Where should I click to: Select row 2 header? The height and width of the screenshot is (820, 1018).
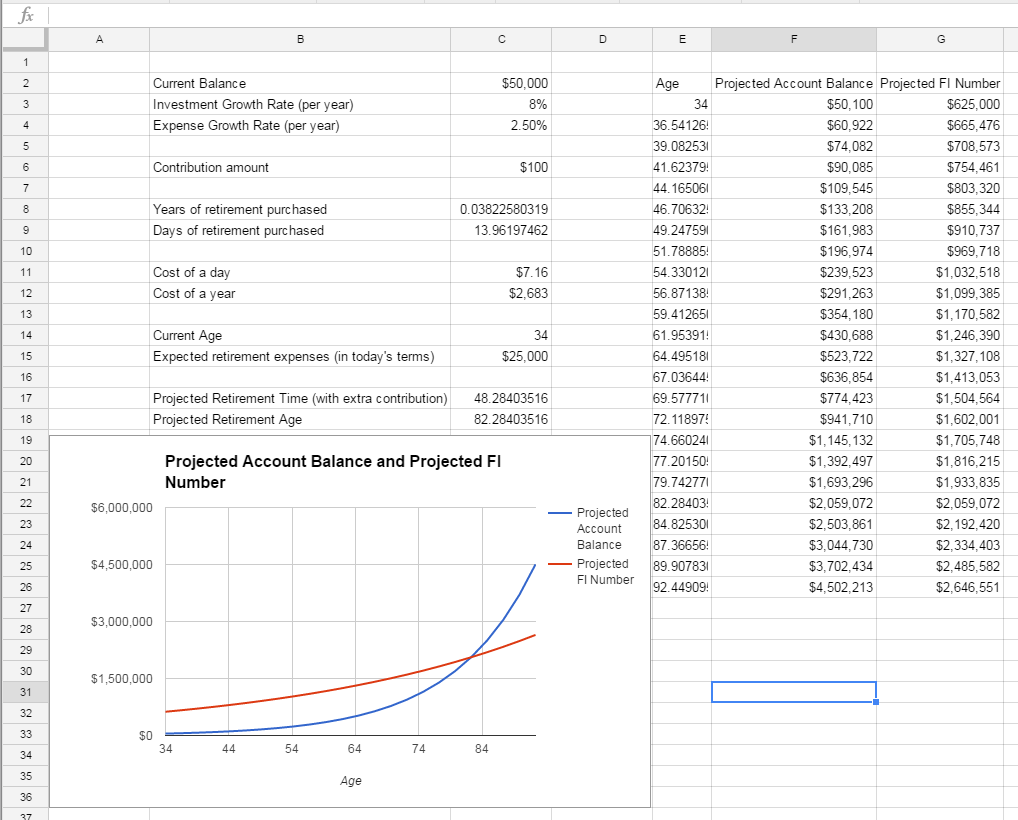23,83
